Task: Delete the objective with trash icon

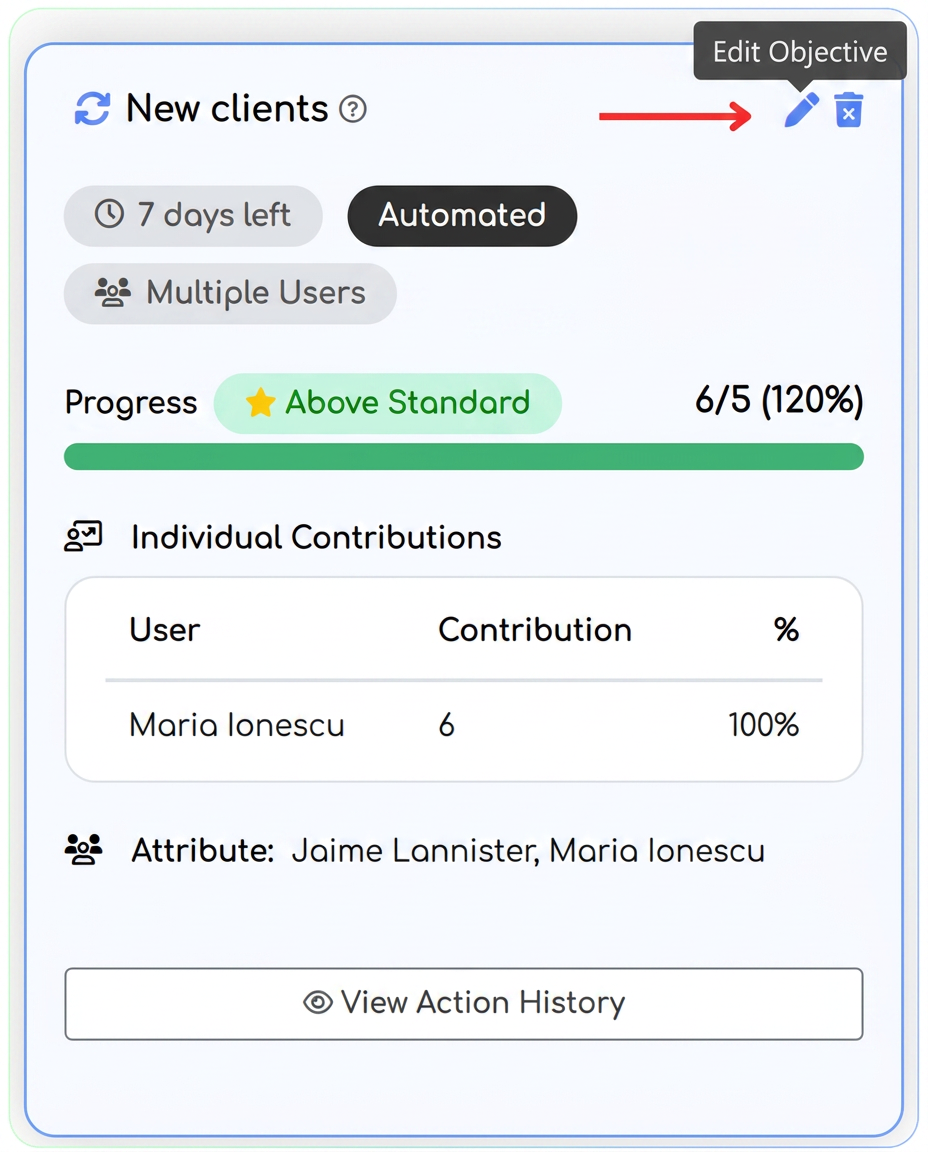Action: click(849, 110)
